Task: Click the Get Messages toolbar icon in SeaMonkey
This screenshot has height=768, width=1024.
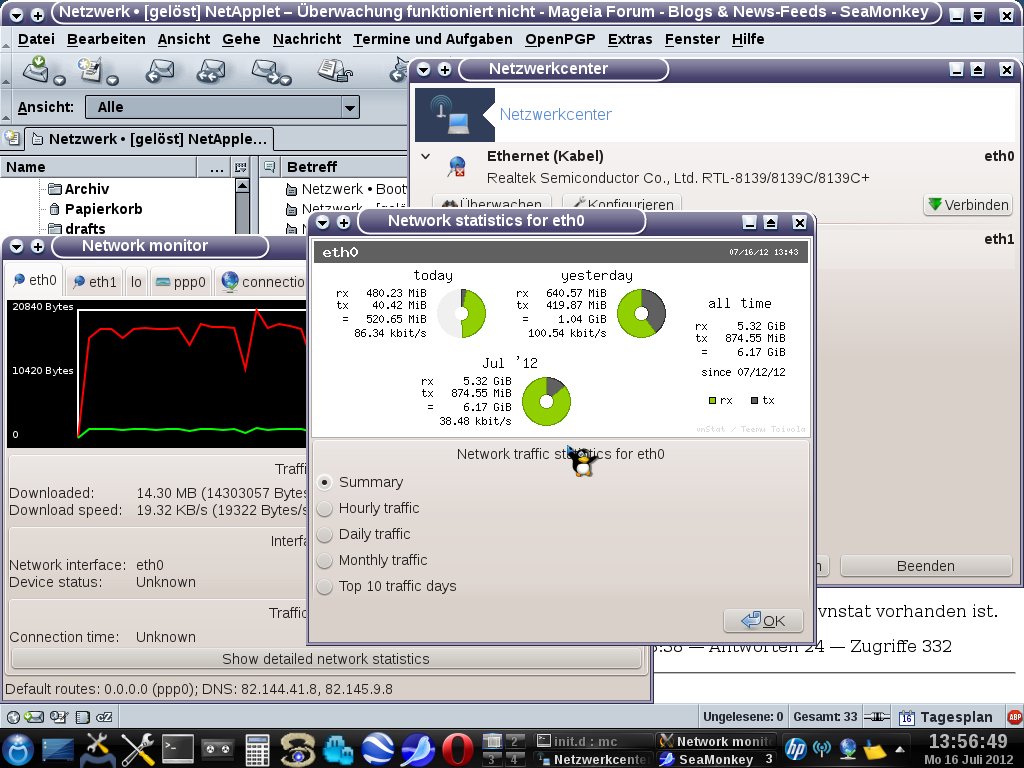Action: [x=35, y=69]
